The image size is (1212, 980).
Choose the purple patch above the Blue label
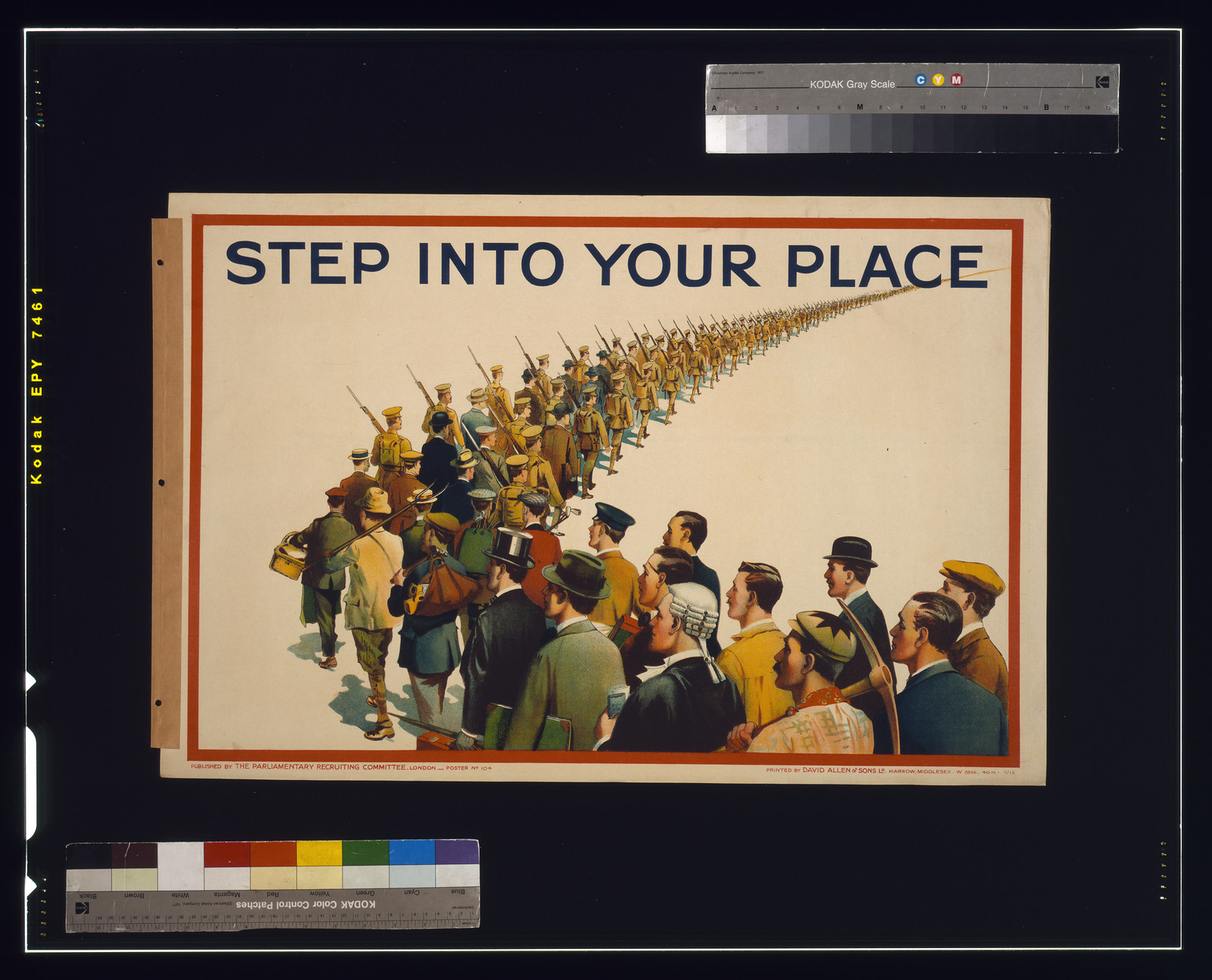tap(457, 852)
